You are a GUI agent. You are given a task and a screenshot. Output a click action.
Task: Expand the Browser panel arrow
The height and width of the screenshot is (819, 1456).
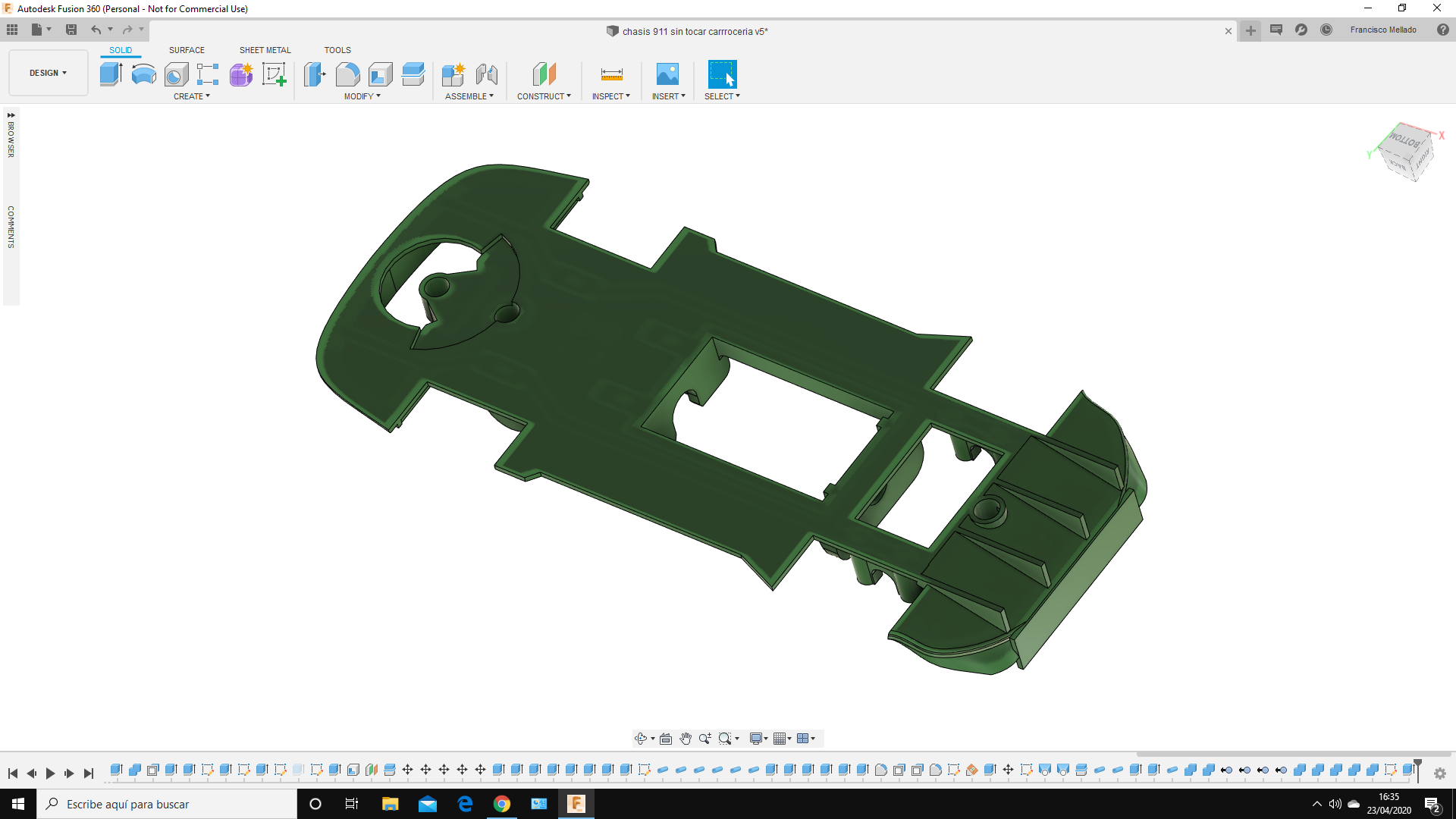click(10, 115)
